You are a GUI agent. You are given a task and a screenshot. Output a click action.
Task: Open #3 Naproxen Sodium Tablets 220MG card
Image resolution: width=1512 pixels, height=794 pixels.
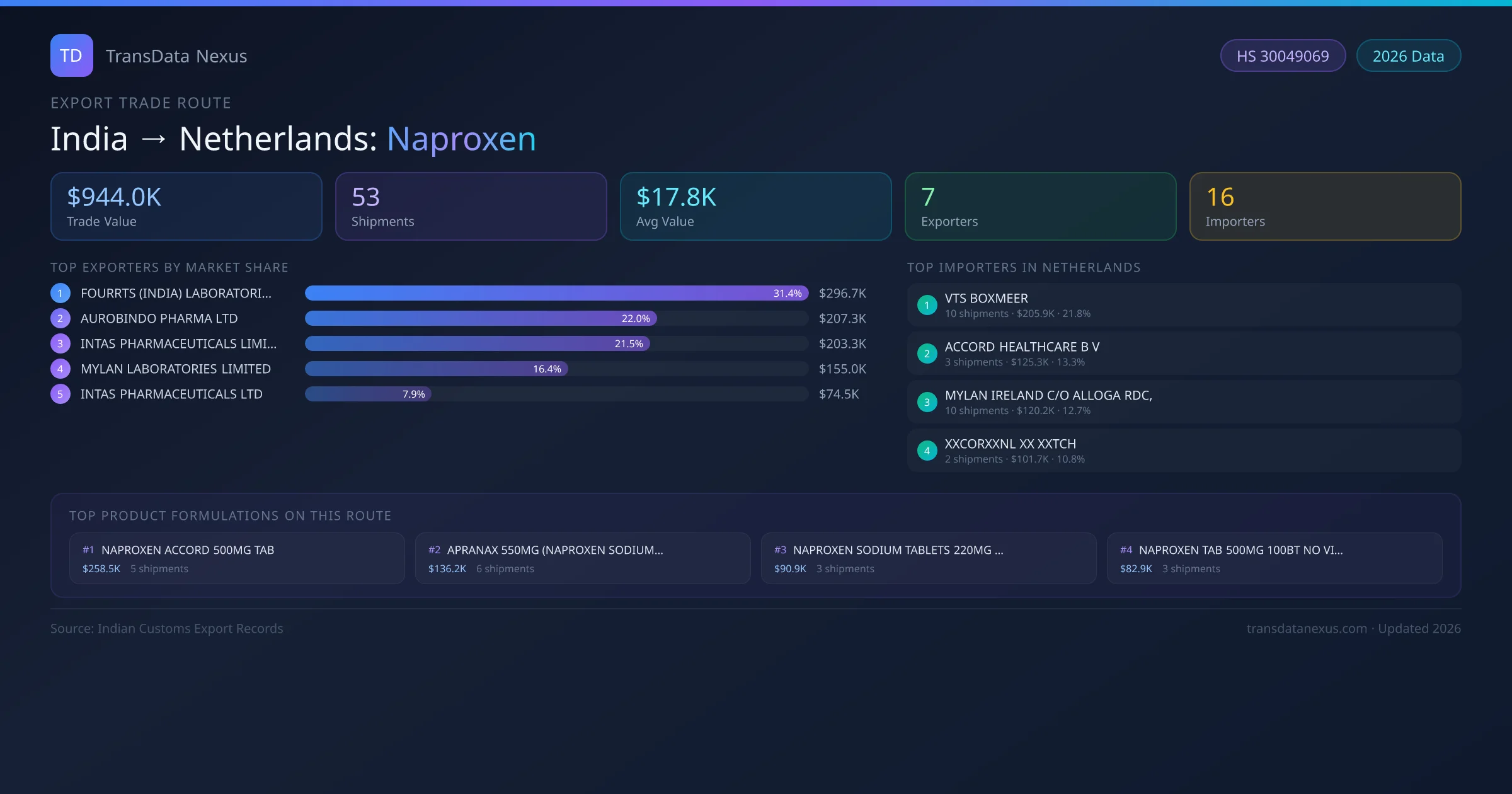point(928,558)
